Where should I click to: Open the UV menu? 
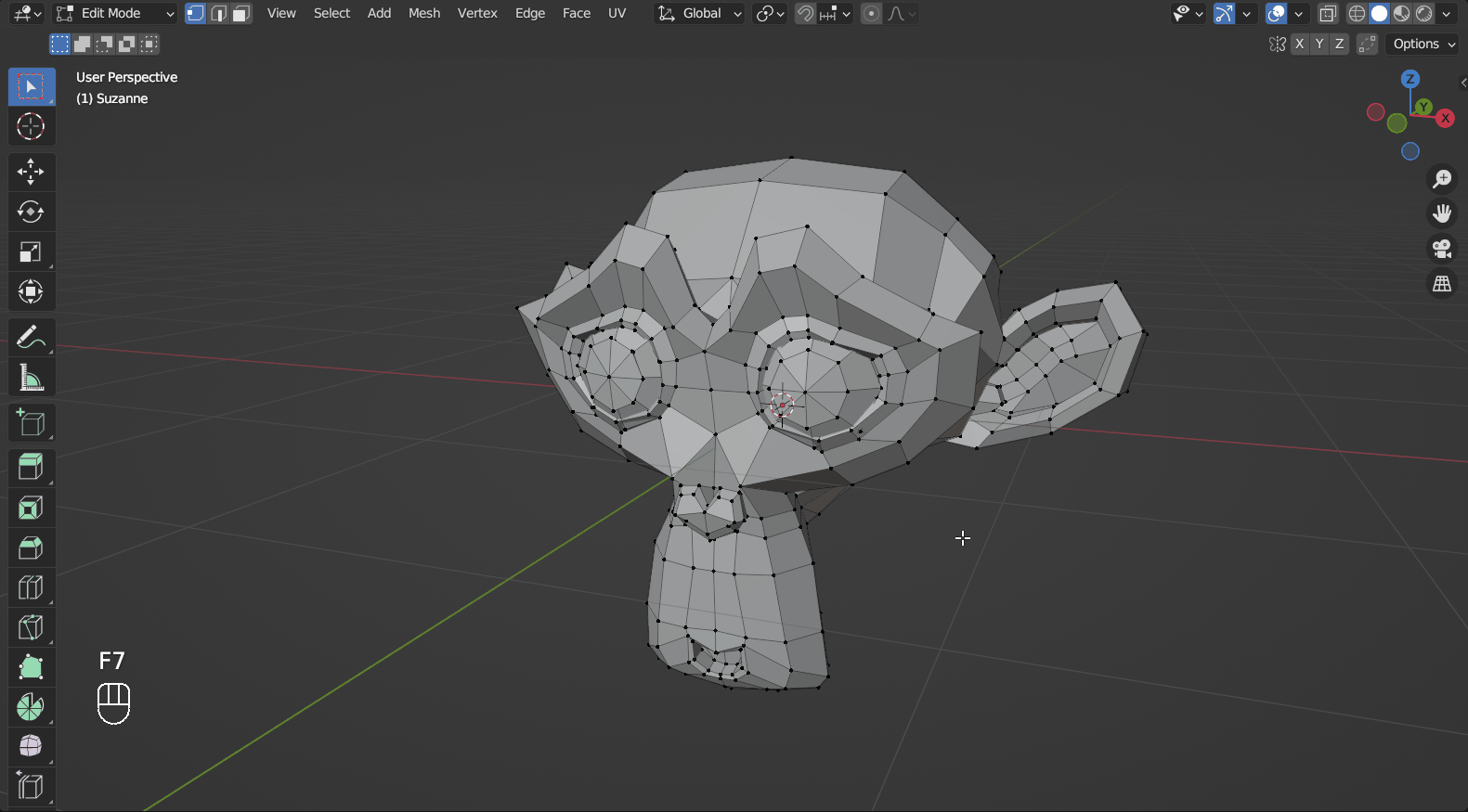click(x=617, y=13)
